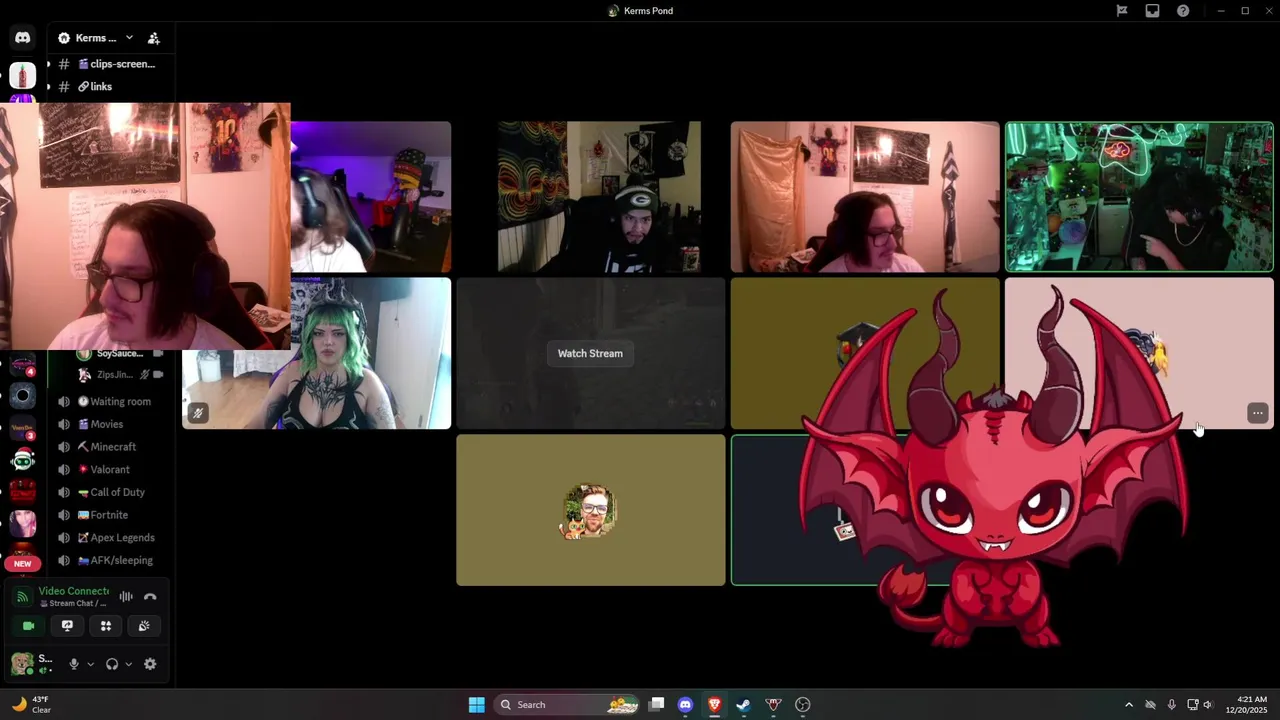Open Discord direct messages home icon

coord(22,38)
